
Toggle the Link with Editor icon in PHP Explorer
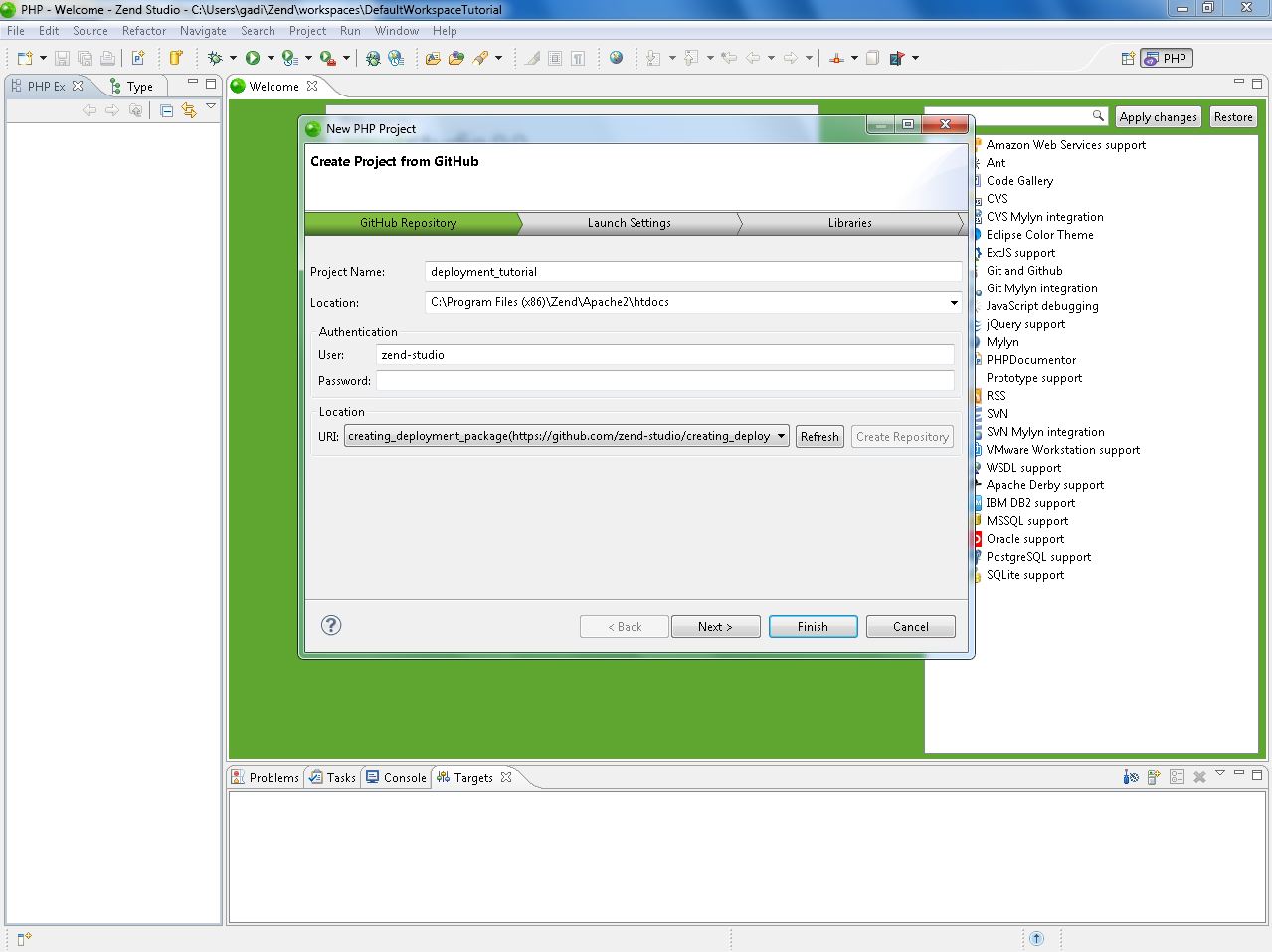189,110
